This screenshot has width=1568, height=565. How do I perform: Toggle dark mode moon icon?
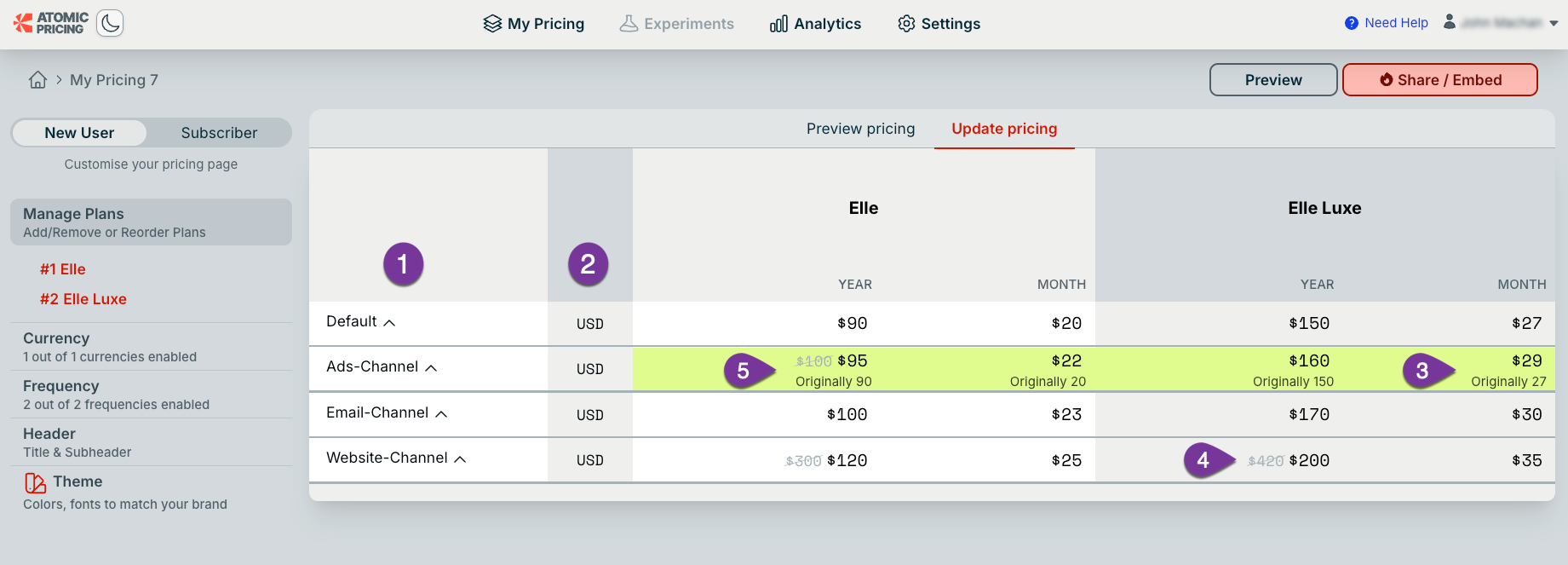tap(110, 23)
